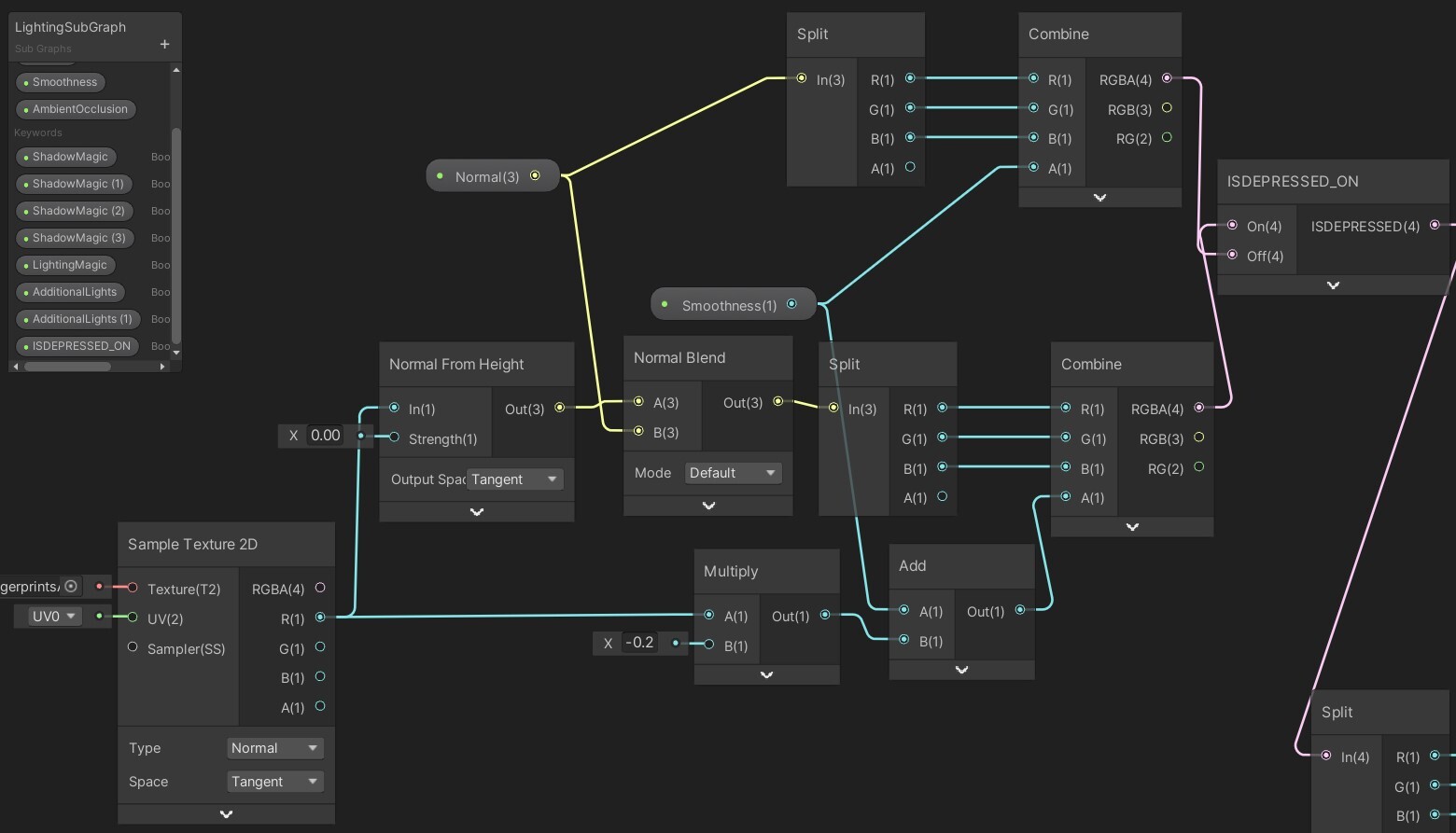Click the Keywords section label in the blackboard
The height and width of the screenshot is (833, 1456).
[38, 132]
